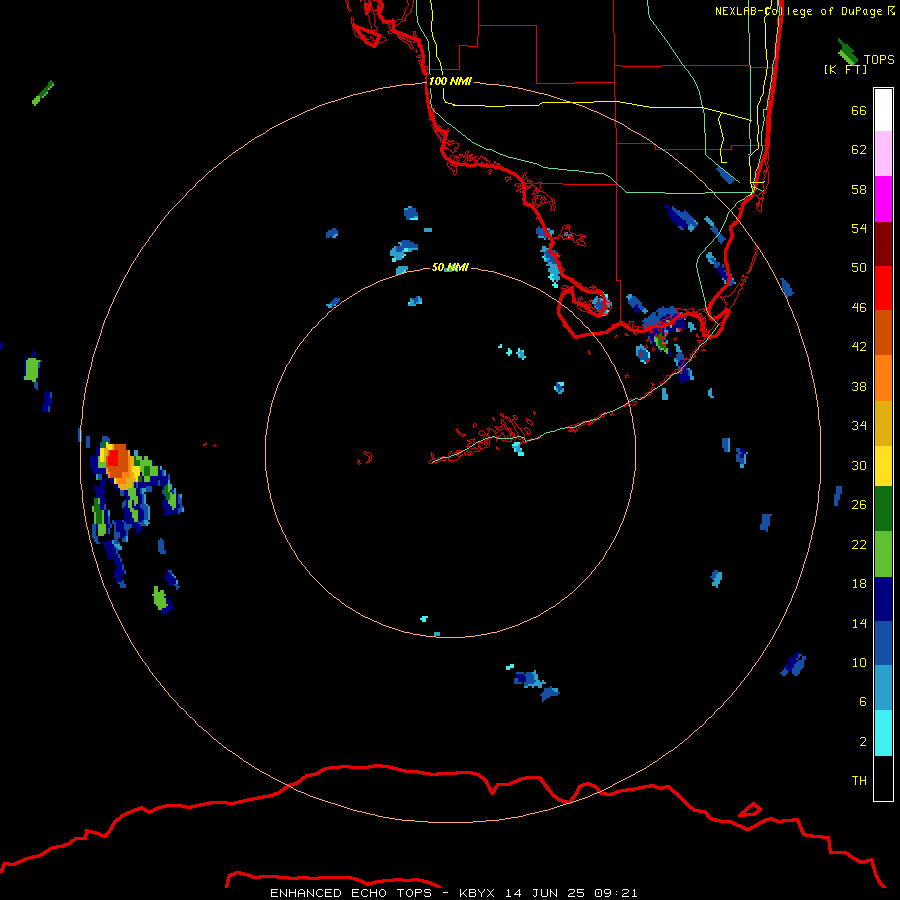Screen dimensions: 900x900
Task: Click the gold legend segment beside 34
Action: click(883, 424)
